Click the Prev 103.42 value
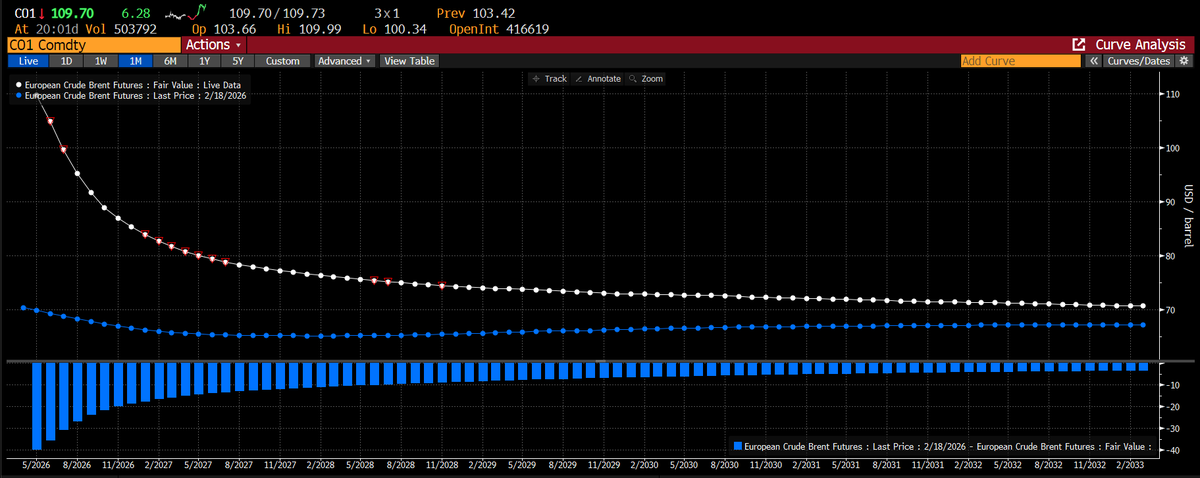1200x478 pixels. pos(477,14)
